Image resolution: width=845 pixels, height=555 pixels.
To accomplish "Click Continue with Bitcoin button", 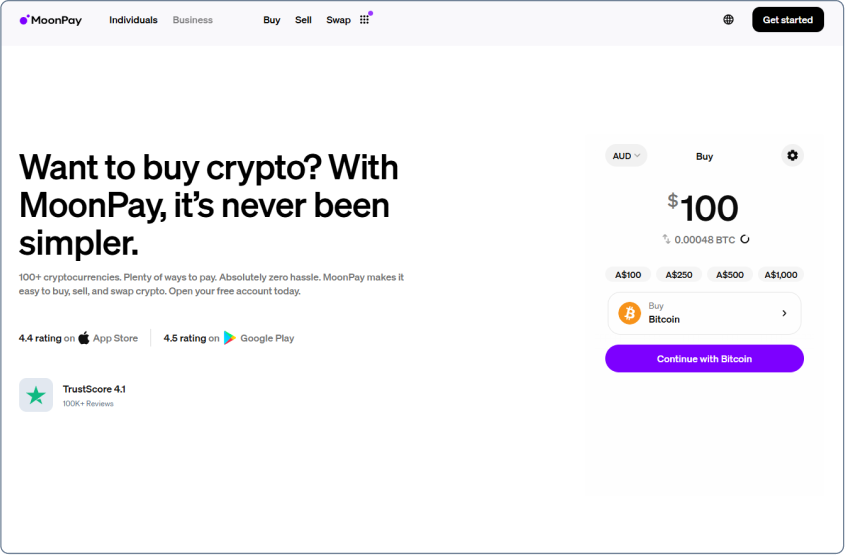I will 704,359.
